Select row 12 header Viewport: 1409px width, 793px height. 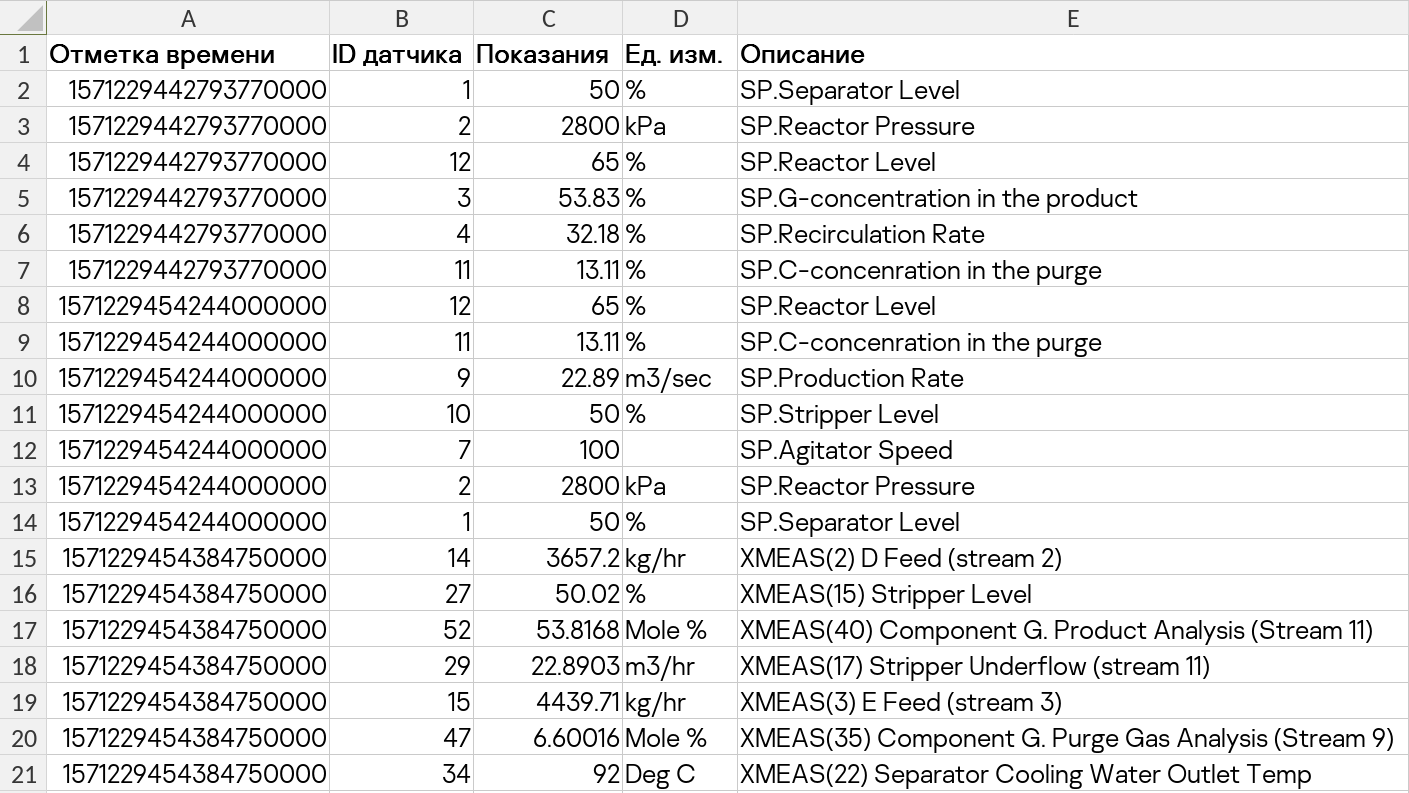(x=23, y=450)
